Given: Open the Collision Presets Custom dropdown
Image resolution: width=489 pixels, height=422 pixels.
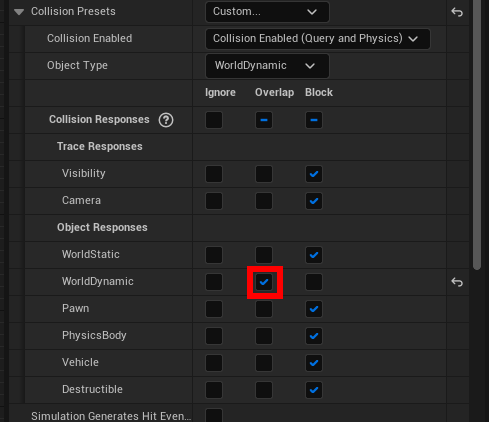Looking at the screenshot, I should [267, 12].
